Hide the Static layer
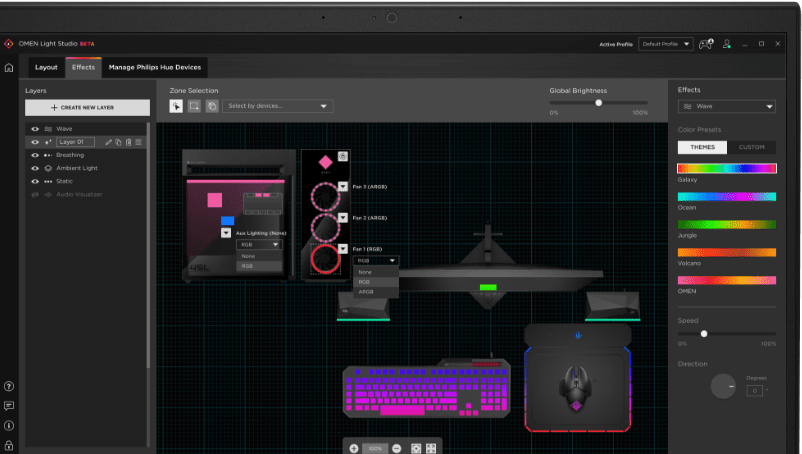This screenshot has width=802, height=454. [x=35, y=181]
